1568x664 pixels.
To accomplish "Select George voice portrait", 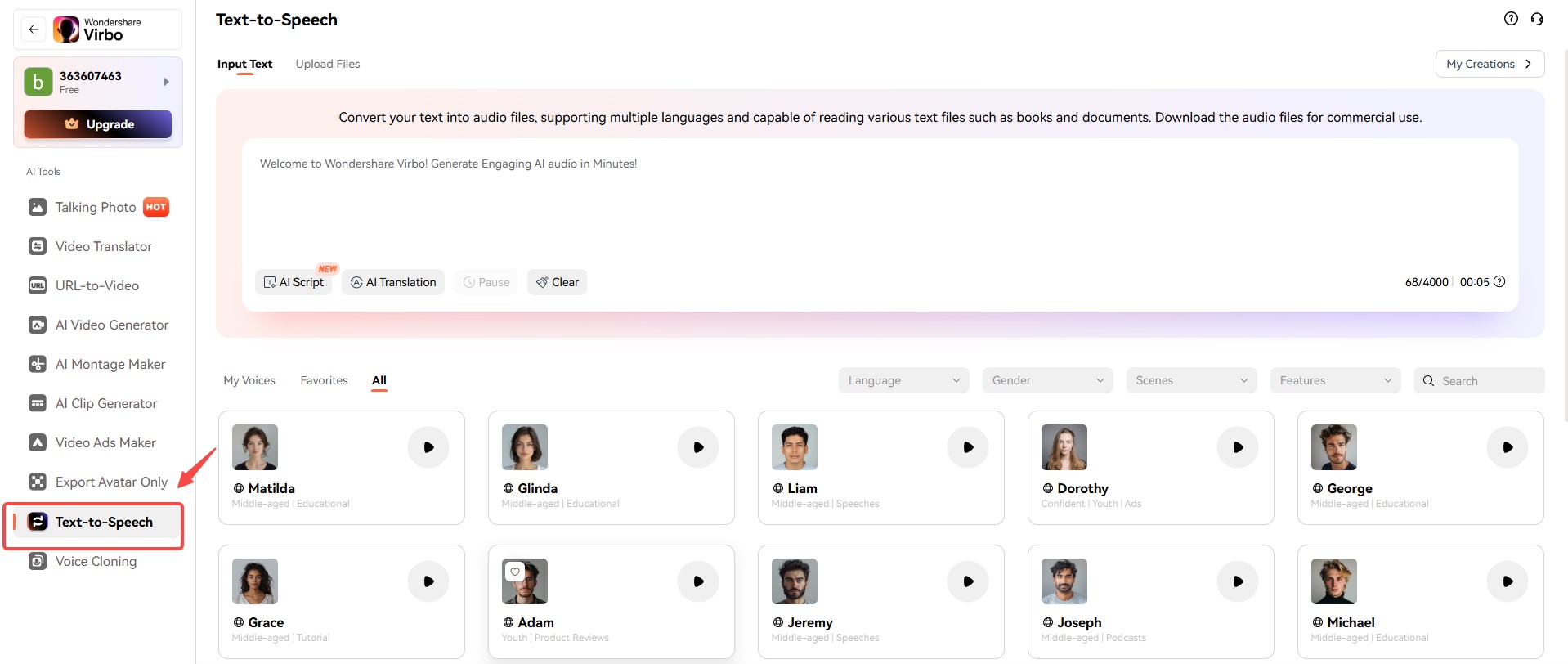I will pos(1334,447).
